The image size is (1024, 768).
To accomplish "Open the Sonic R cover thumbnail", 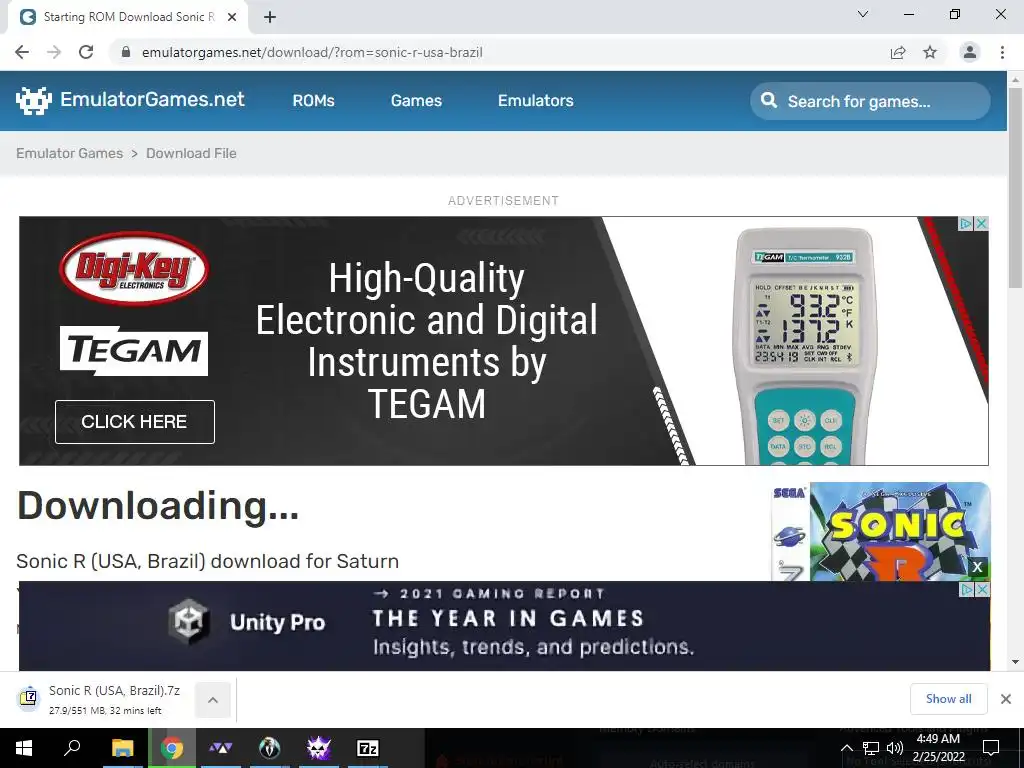I will pos(881,531).
